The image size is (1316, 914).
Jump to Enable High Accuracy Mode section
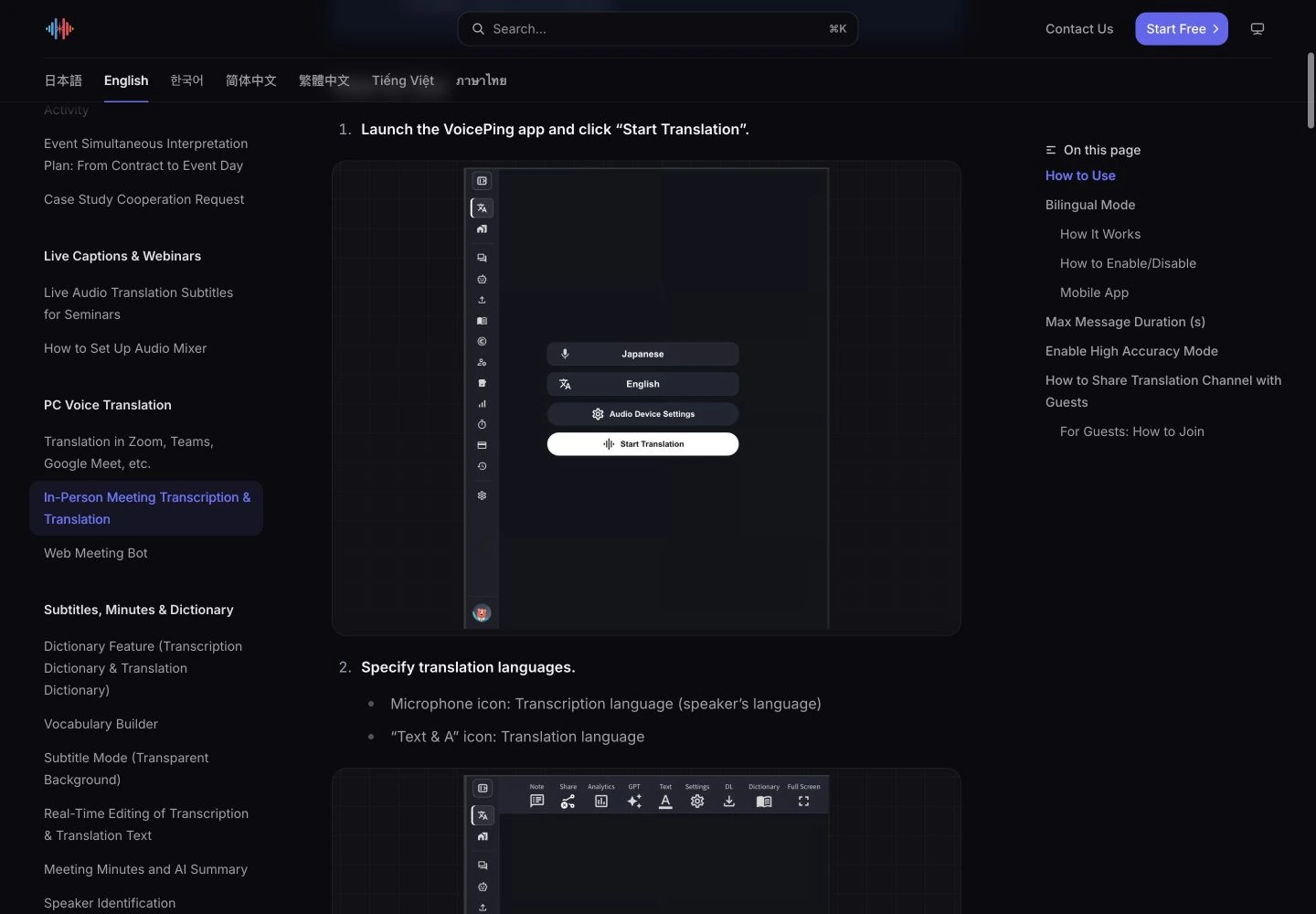[1131, 351]
